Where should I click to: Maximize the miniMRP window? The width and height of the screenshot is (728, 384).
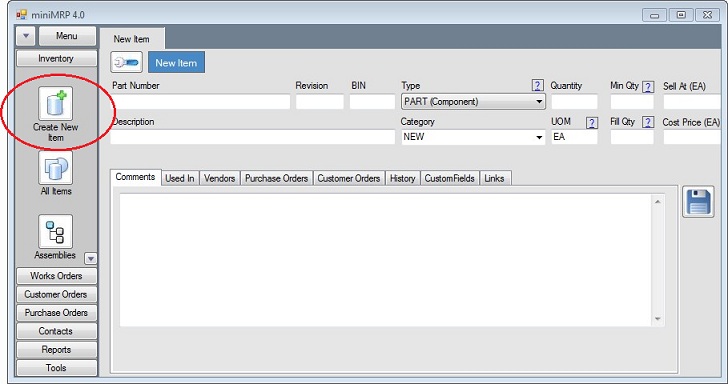point(681,15)
